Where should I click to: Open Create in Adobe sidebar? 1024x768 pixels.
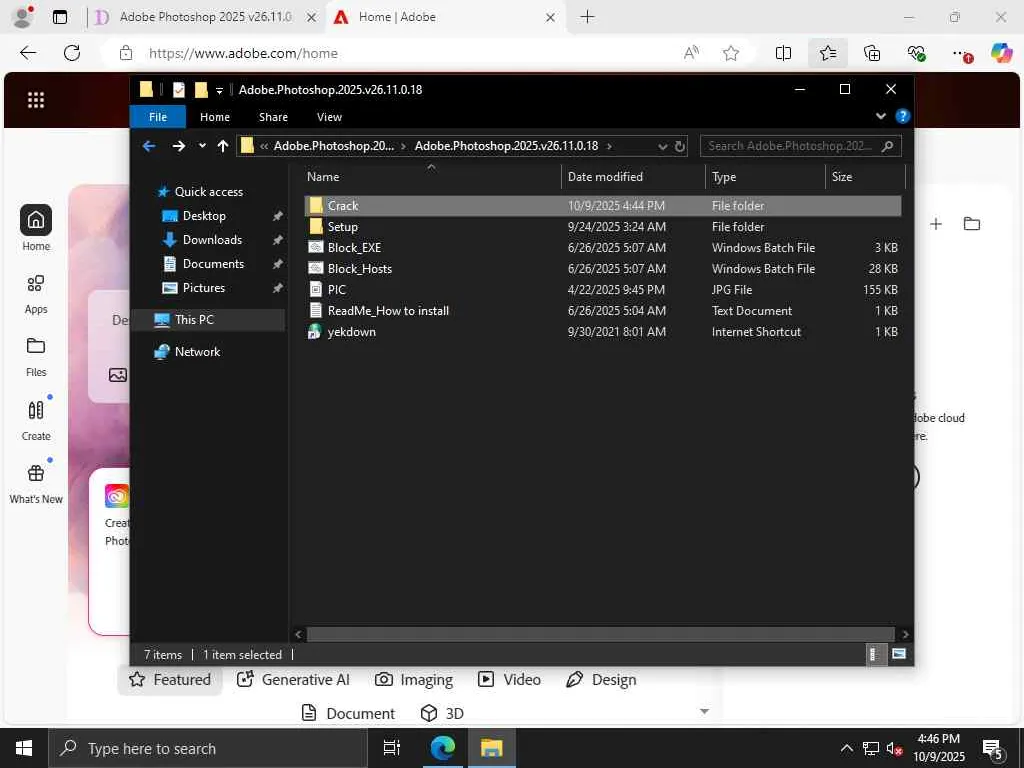tap(36, 421)
